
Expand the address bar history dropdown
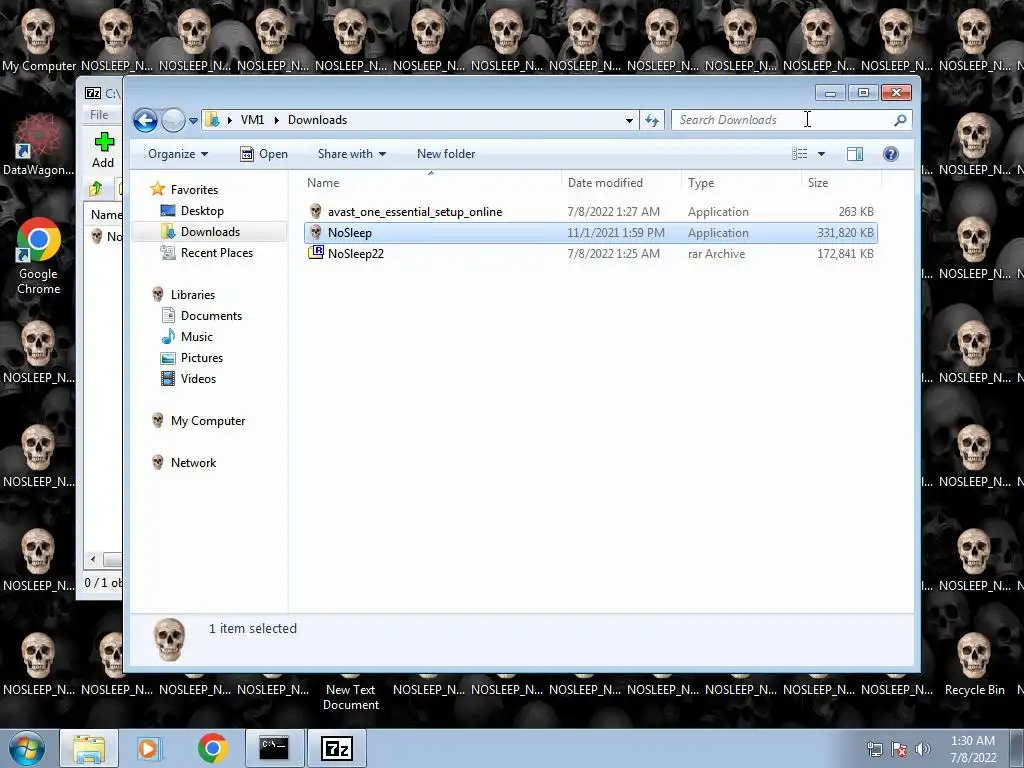coord(629,120)
